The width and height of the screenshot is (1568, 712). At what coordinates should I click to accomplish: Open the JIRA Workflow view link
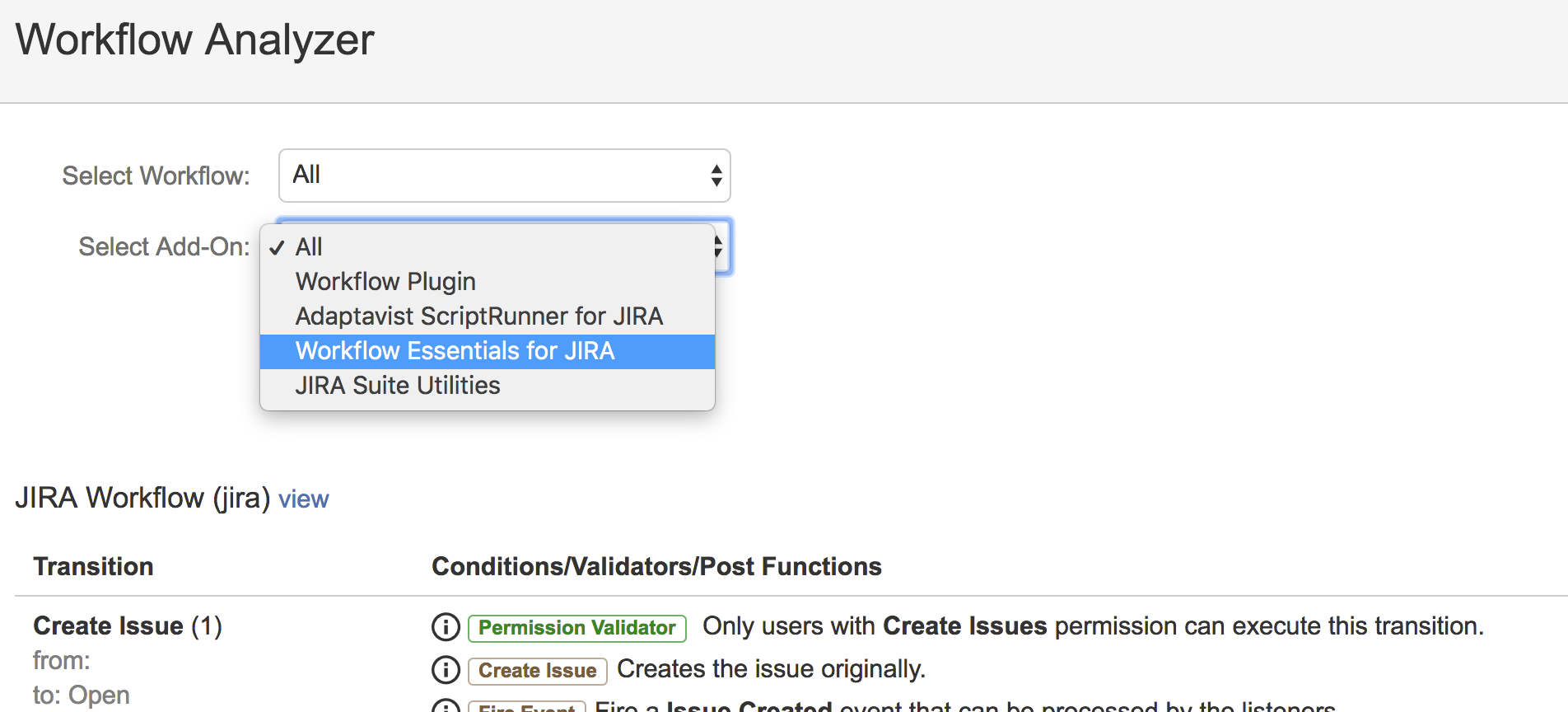click(303, 499)
